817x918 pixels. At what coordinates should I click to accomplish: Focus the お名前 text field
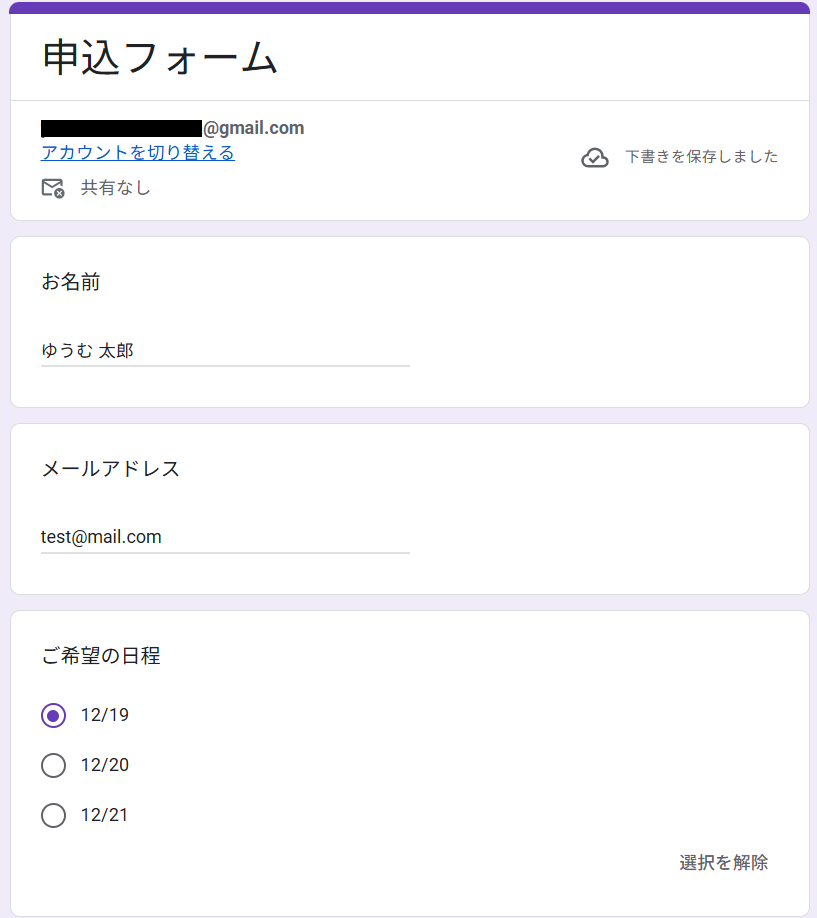(x=225, y=351)
